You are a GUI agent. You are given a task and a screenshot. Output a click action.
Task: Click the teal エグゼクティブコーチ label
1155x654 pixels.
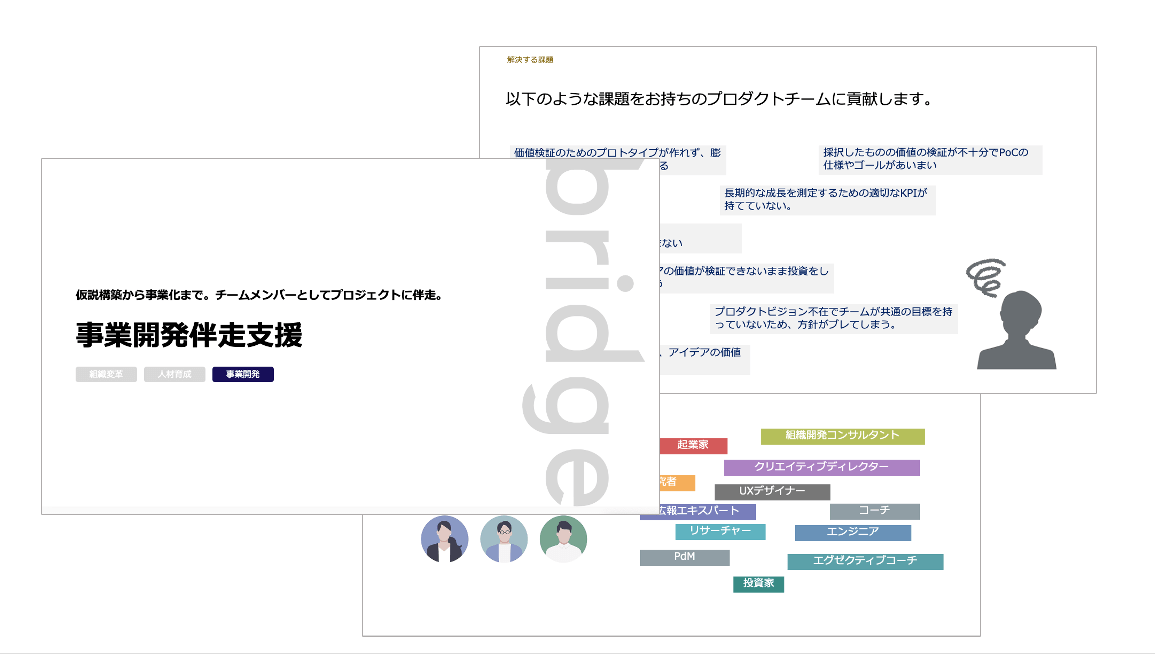864,561
